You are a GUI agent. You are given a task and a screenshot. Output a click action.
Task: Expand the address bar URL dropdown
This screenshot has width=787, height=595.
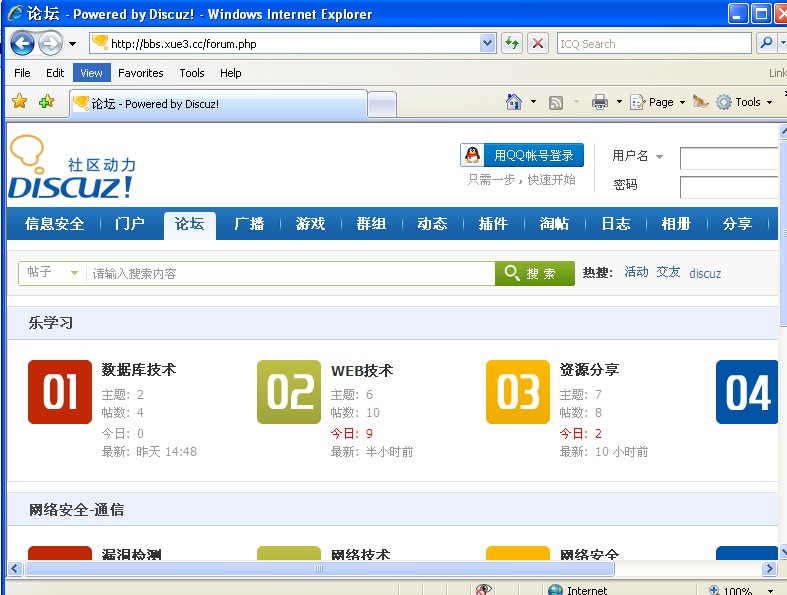pos(488,43)
